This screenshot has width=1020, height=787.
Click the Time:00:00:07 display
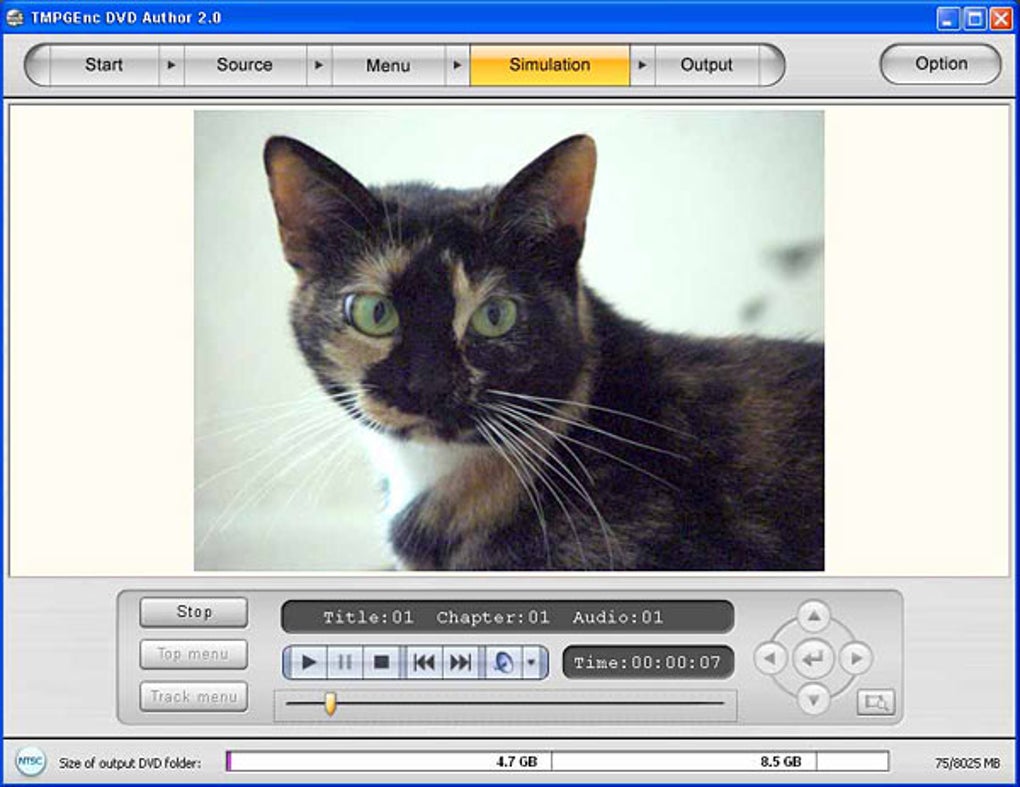[648, 663]
